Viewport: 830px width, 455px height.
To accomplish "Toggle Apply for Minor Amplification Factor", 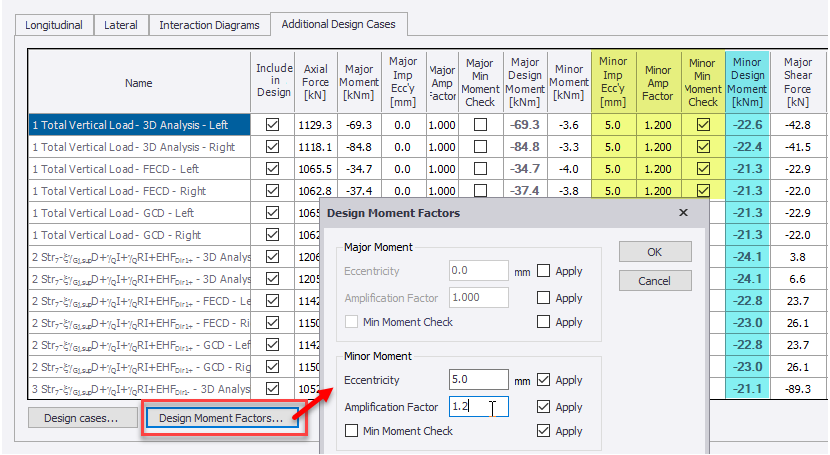I will tap(543, 407).
